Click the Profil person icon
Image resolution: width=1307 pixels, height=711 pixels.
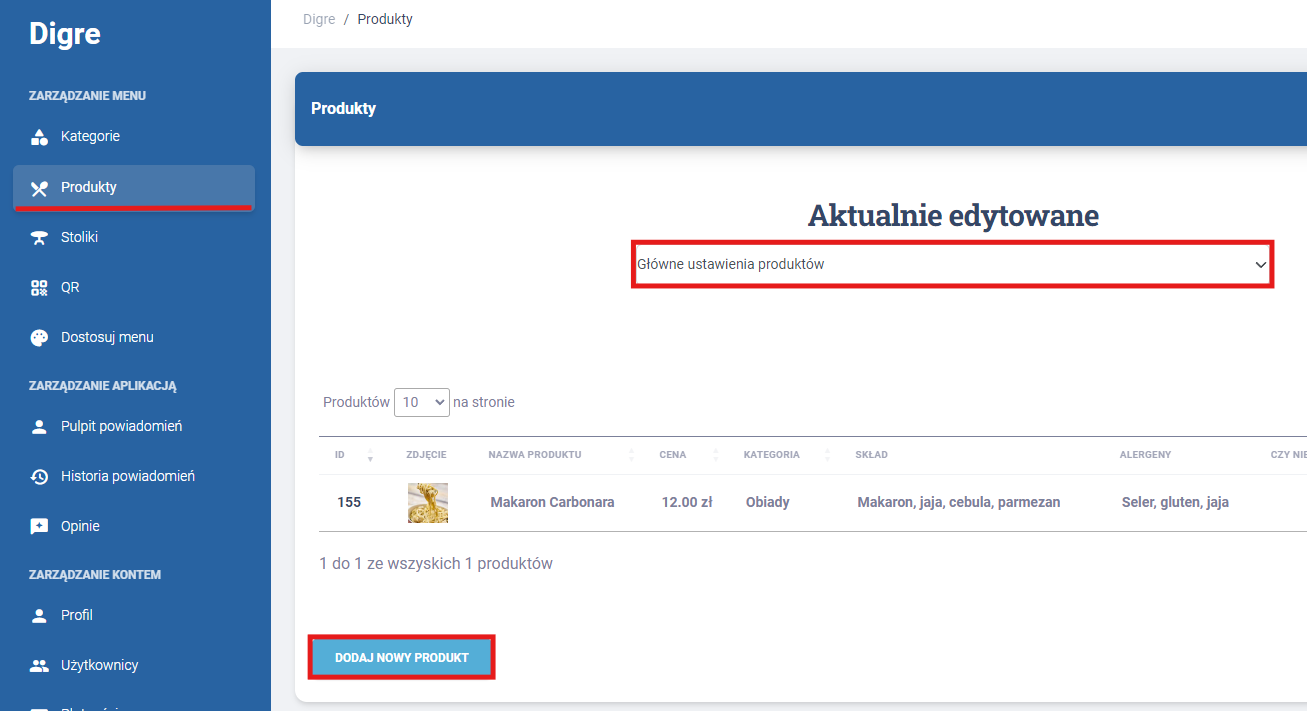coord(39,614)
